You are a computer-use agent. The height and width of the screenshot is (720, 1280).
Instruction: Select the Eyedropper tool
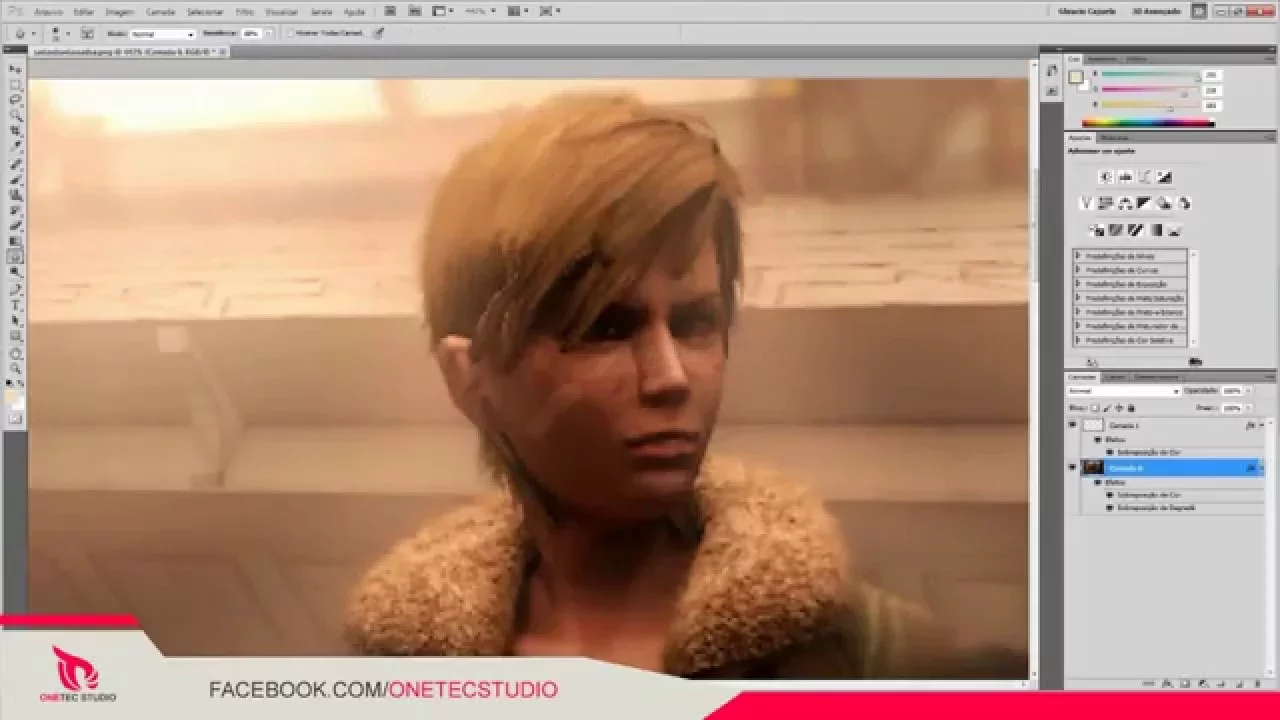point(16,146)
